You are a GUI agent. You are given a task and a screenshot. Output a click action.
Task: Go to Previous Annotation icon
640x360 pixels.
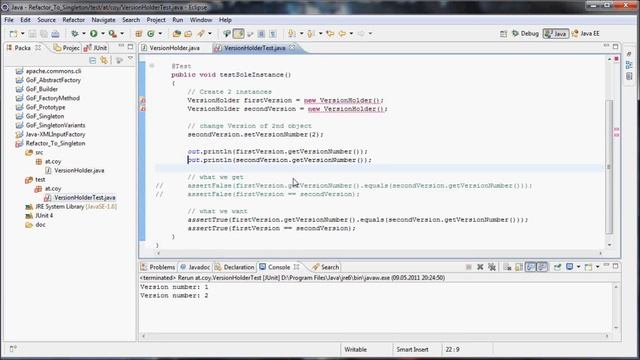click(311, 33)
